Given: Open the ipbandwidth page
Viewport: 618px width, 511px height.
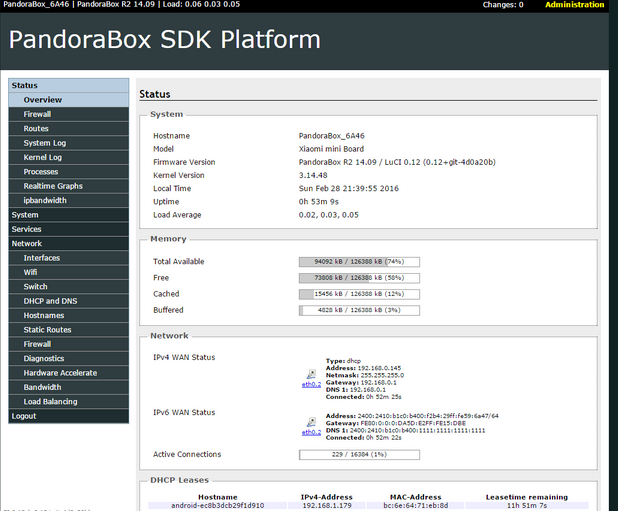Looking at the screenshot, I should tap(69, 201).
